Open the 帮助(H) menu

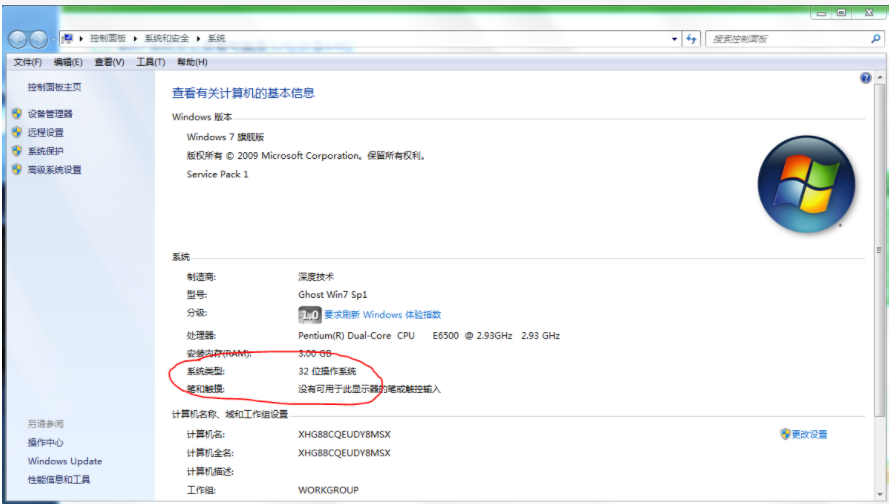pyautogui.click(x=192, y=62)
